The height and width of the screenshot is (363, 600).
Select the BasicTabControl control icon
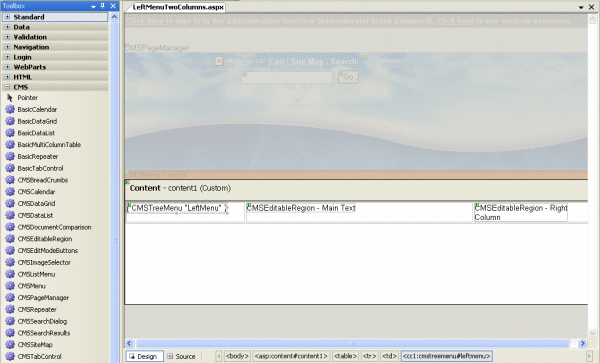tap(10, 168)
